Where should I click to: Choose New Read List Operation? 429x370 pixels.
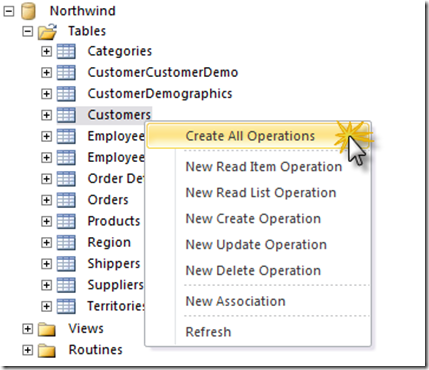(x=261, y=193)
